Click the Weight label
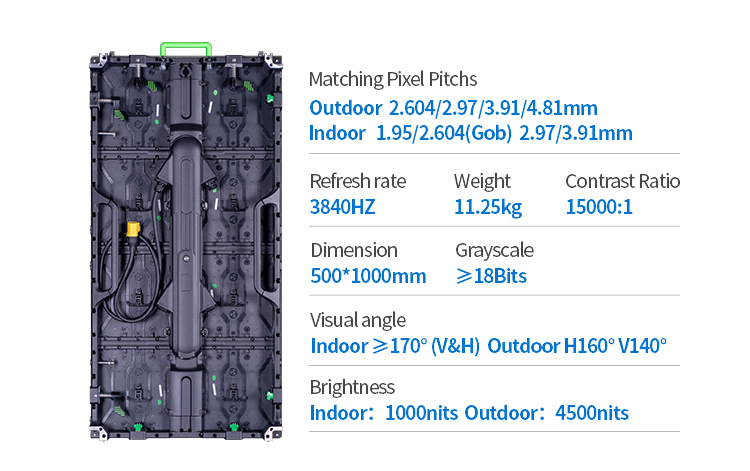750x471 pixels. [482, 181]
